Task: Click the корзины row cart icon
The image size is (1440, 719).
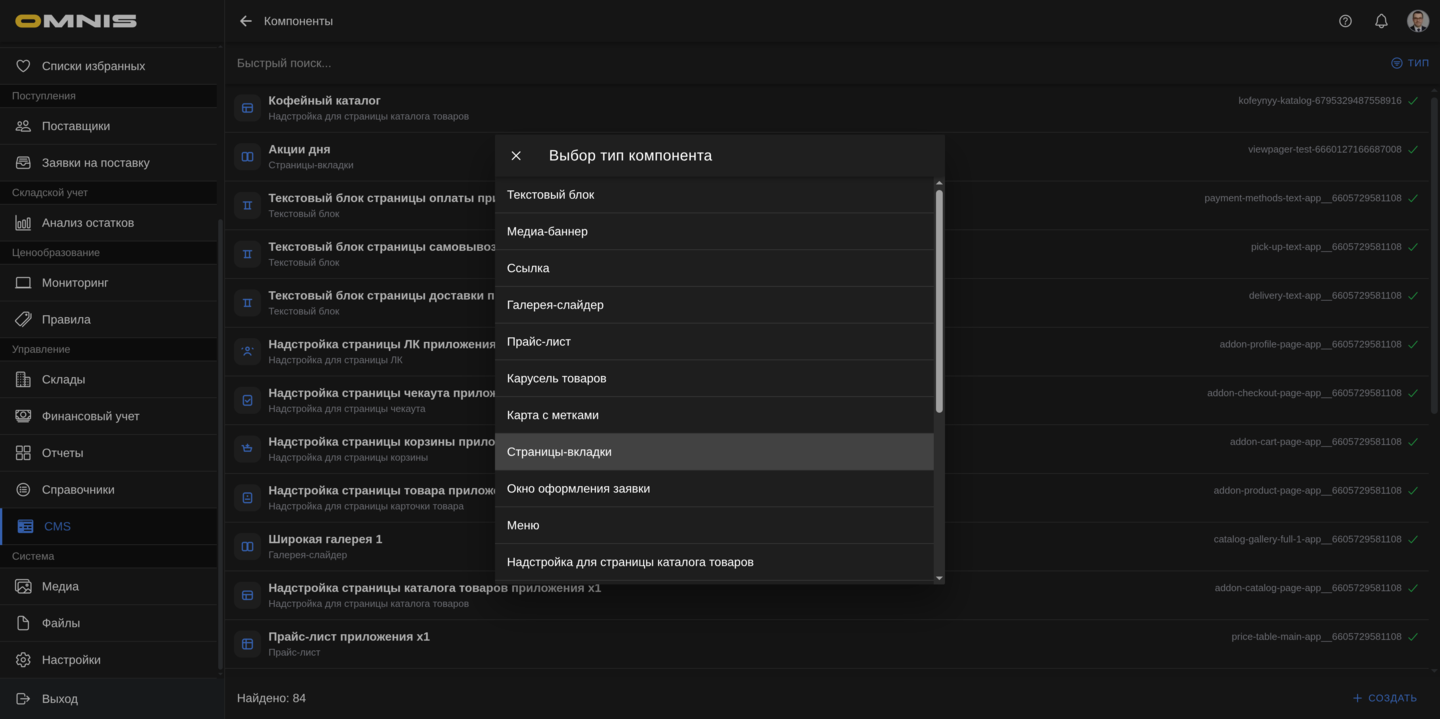Action: click(247, 449)
